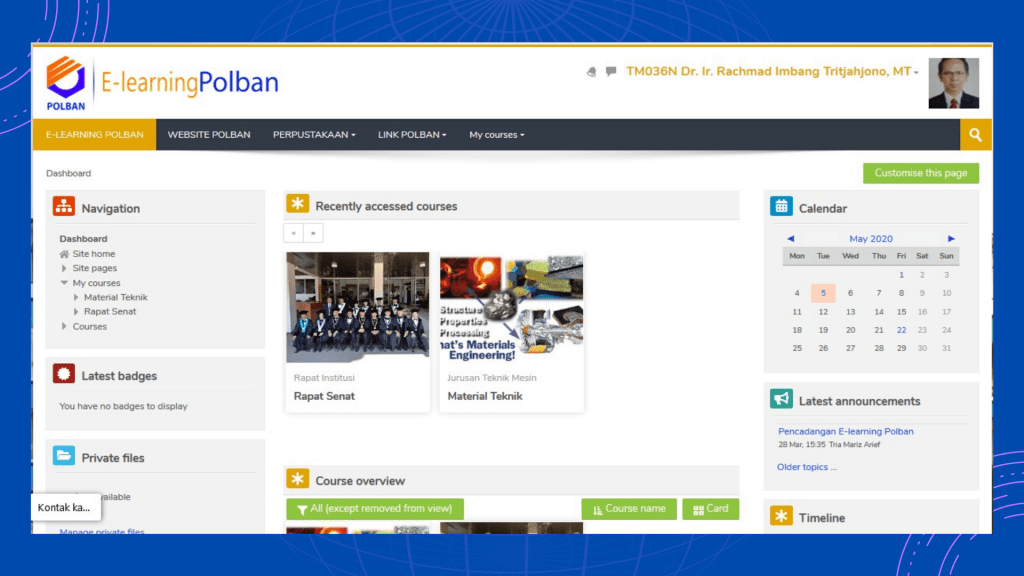Viewport: 1024px width, 576px height.
Task: Open the notifications bell icon
Action: [592, 72]
